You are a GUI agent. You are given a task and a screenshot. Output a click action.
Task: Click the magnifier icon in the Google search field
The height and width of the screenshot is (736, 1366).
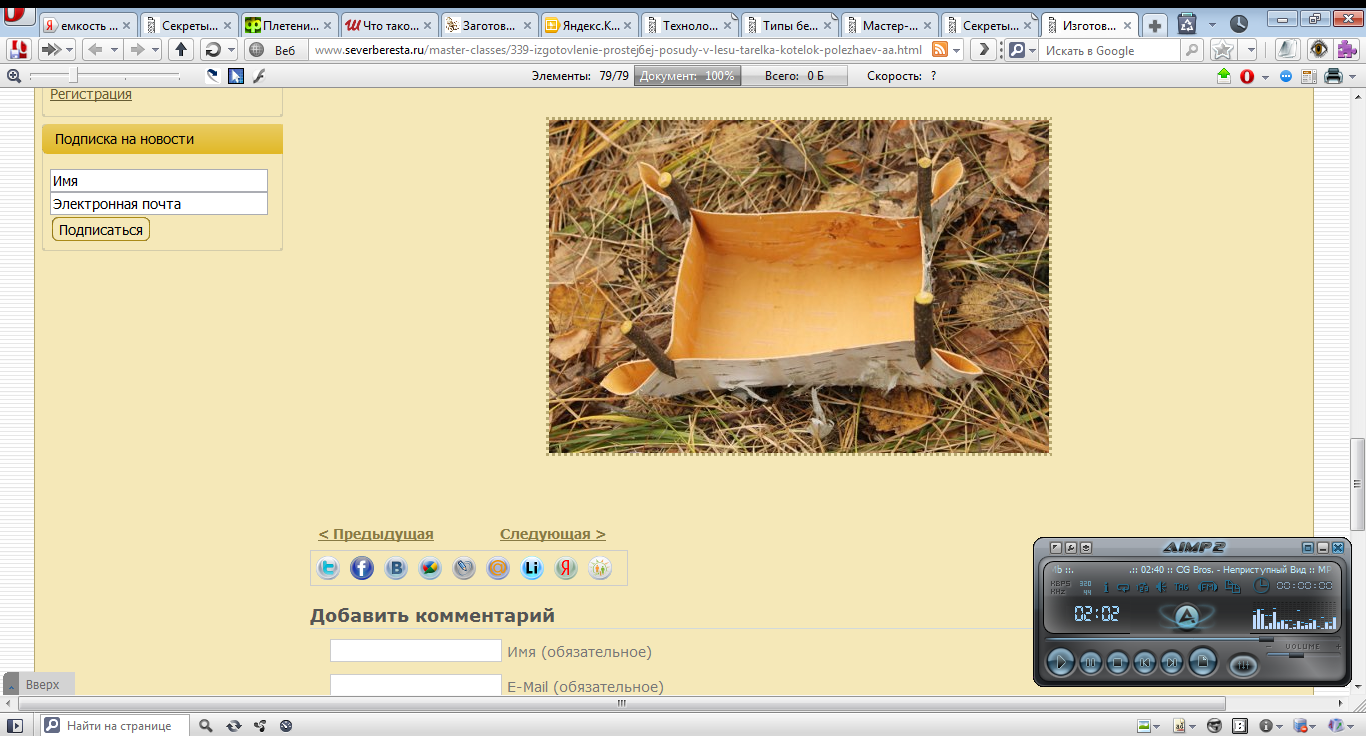[x=1192, y=50]
